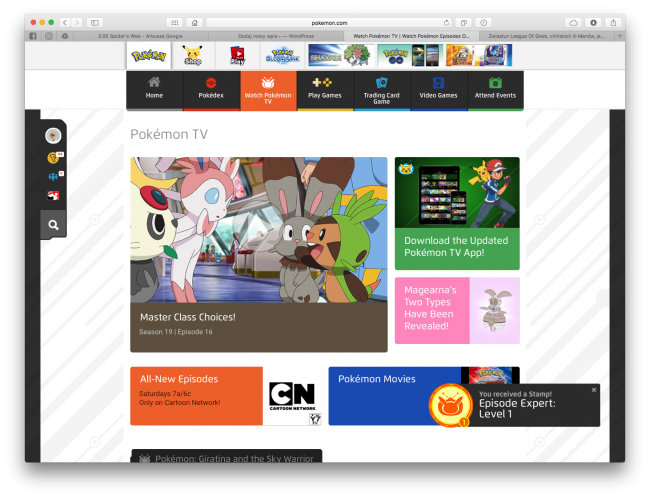650x498 pixels.
Task: Open the Top Sites grid button
Action: [x=175, y=22]
